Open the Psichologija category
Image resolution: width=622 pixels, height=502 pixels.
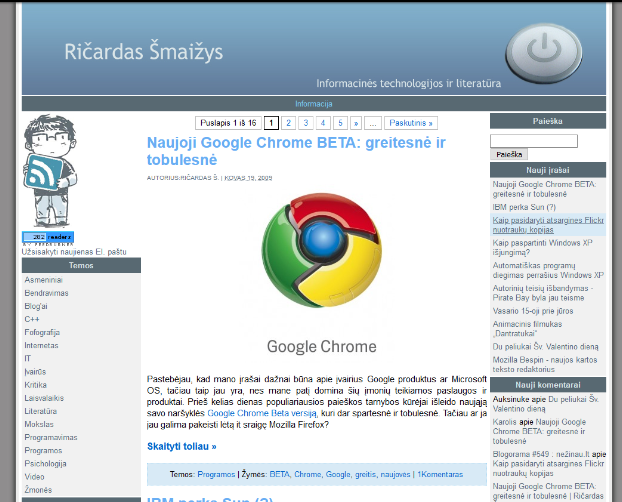click(45, 464)
